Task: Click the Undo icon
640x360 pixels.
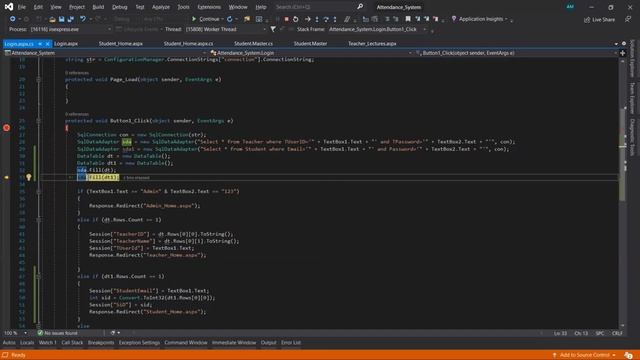Action: (83, 19)
